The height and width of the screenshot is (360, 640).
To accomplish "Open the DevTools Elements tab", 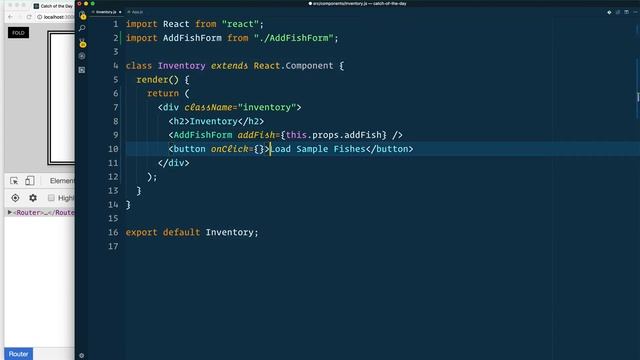I will (62, 181).
